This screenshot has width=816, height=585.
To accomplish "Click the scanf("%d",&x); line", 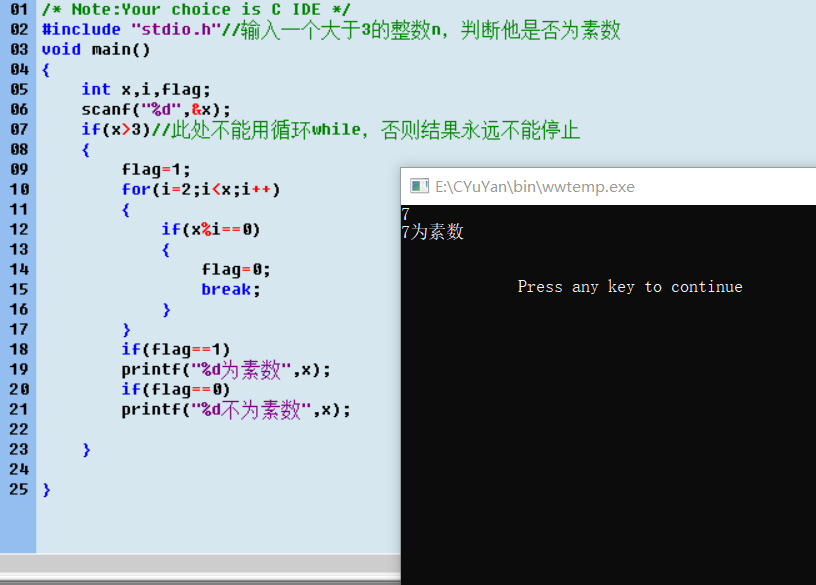I will 156,109.
